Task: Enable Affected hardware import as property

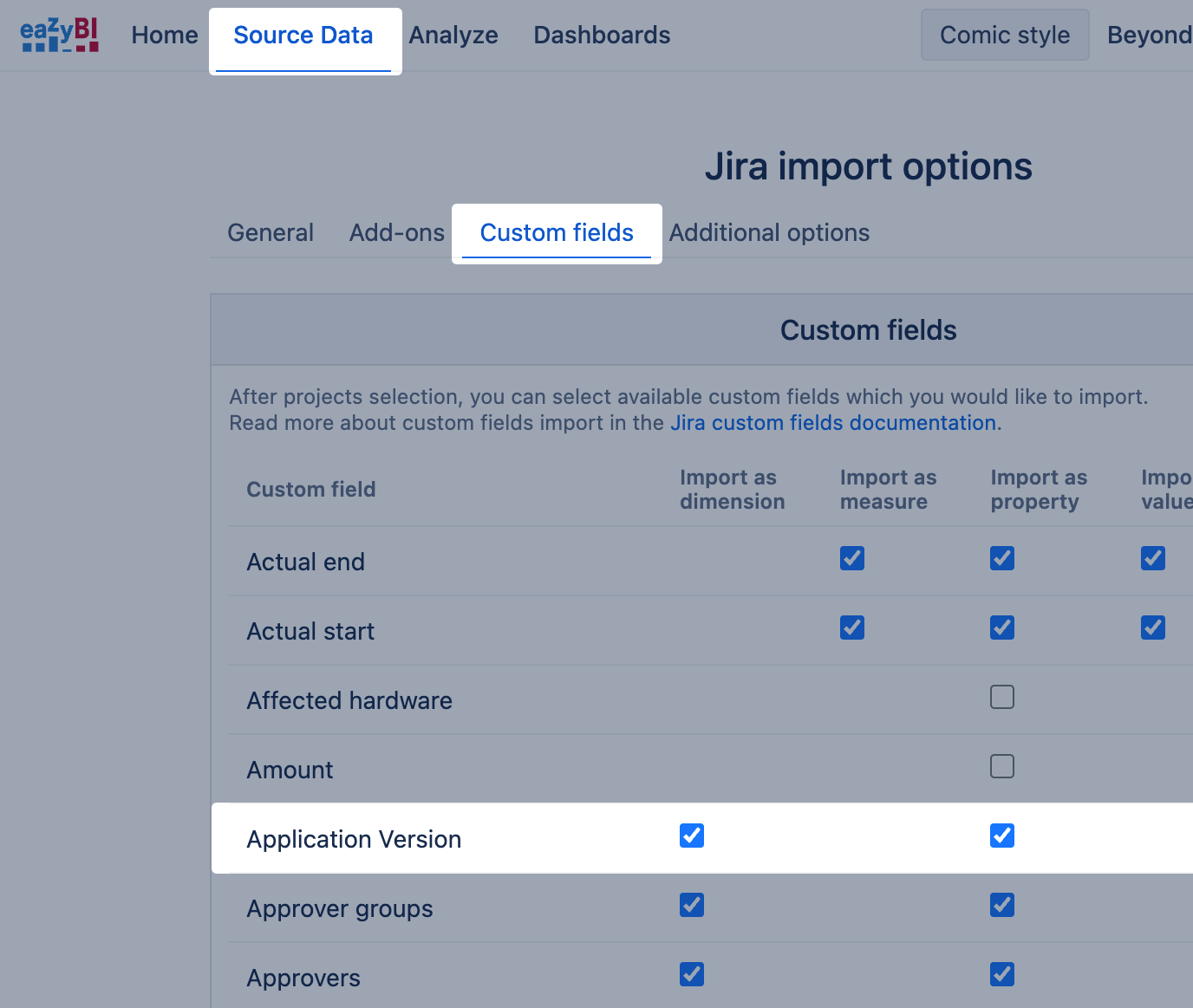Action: click(1002, 698)
